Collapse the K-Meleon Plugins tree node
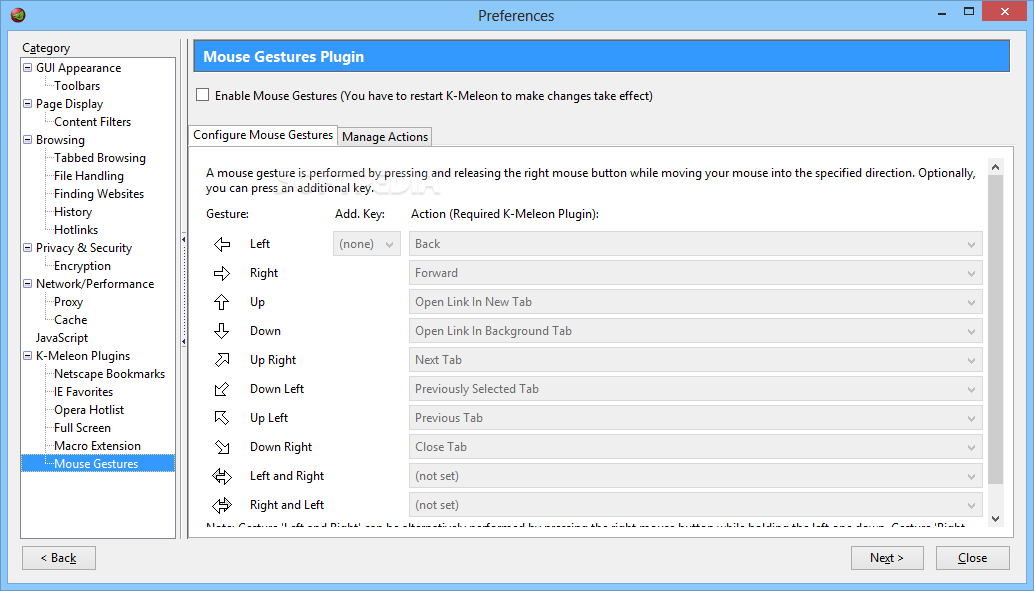1034x591 pixels. [x=28, y=356]
